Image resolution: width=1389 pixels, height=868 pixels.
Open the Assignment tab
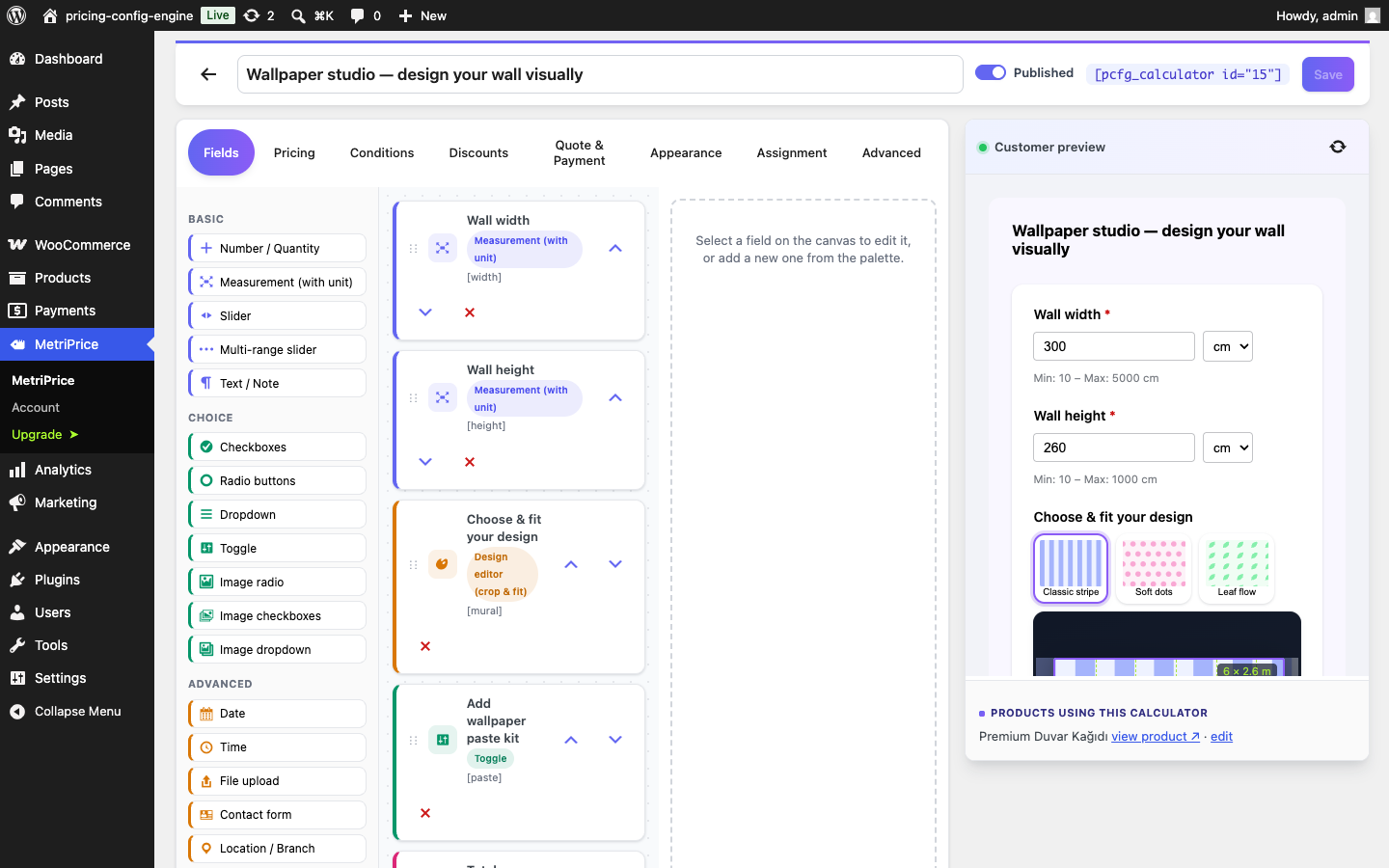tap(792, 152)
